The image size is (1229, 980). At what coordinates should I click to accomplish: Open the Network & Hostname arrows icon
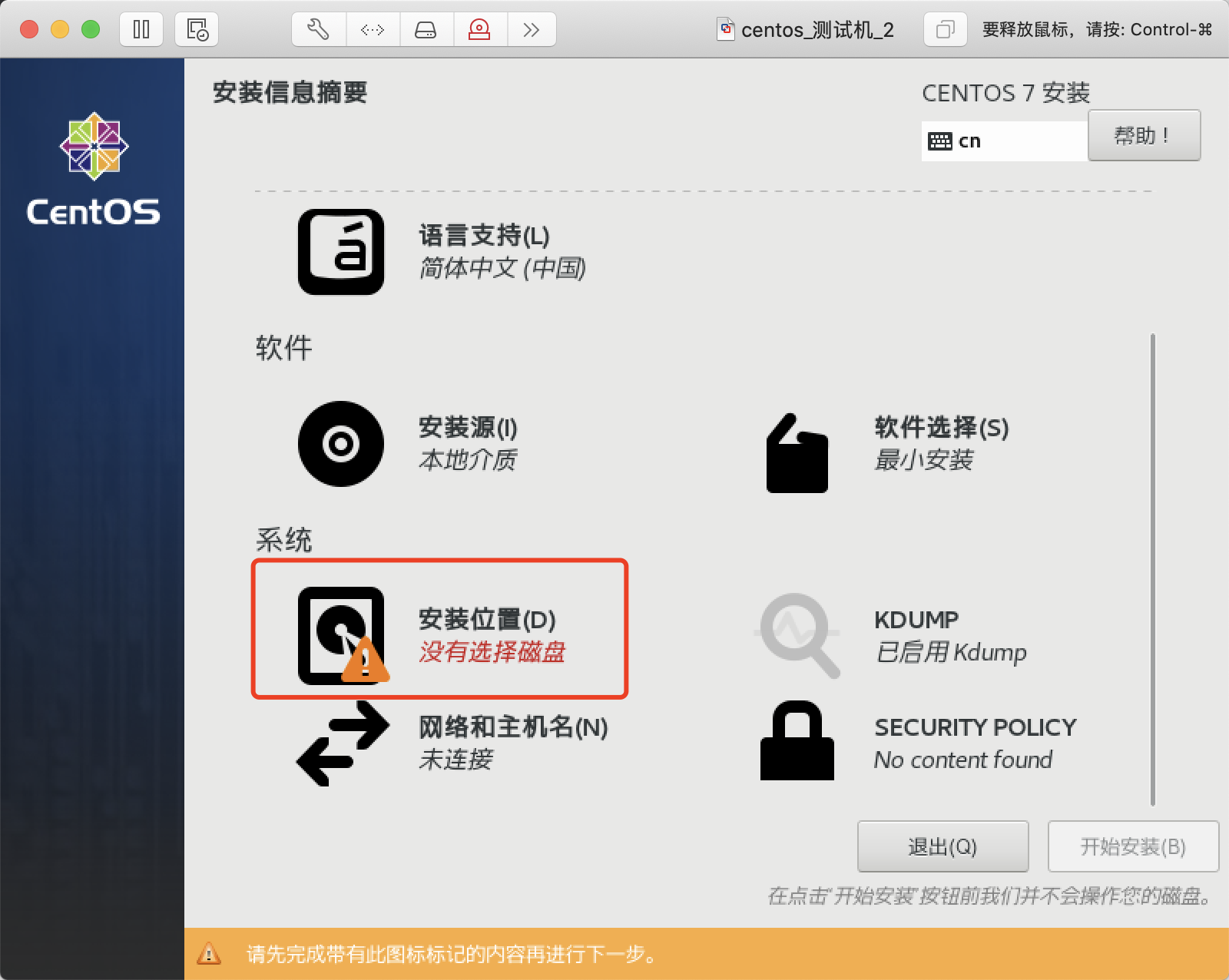[343, 743]
